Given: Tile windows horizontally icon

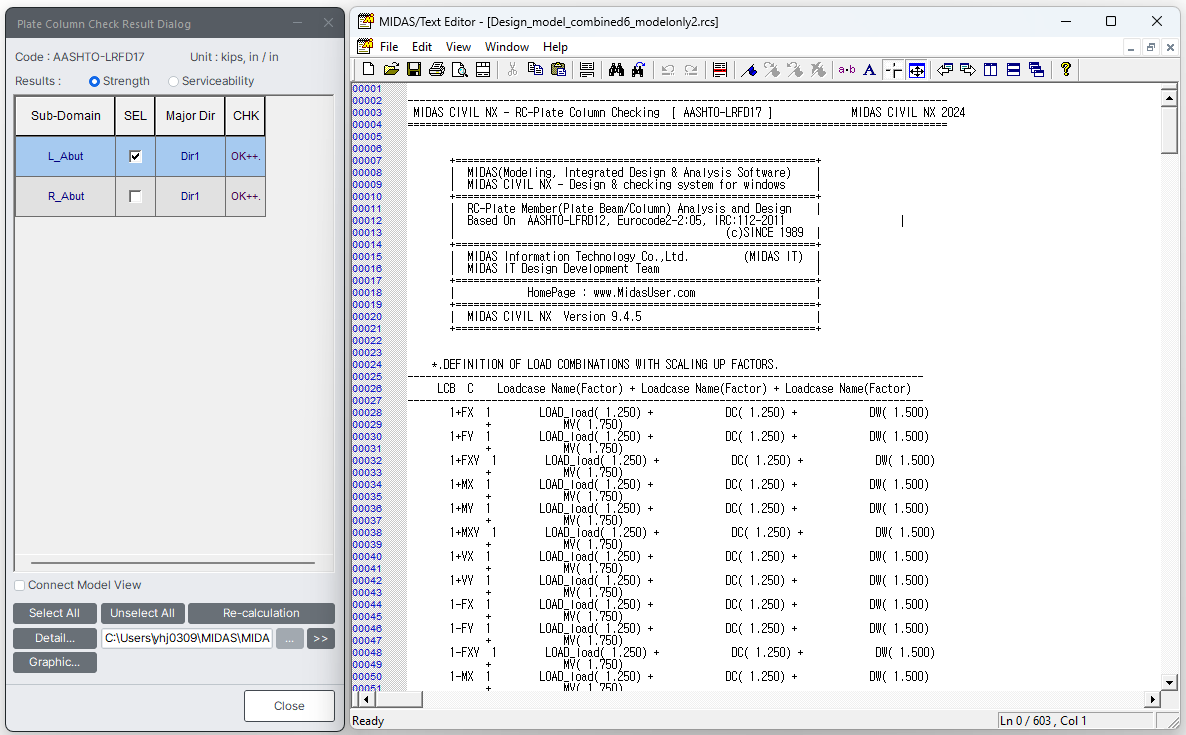Looking at the screenshot, I should coord(1014,70).
